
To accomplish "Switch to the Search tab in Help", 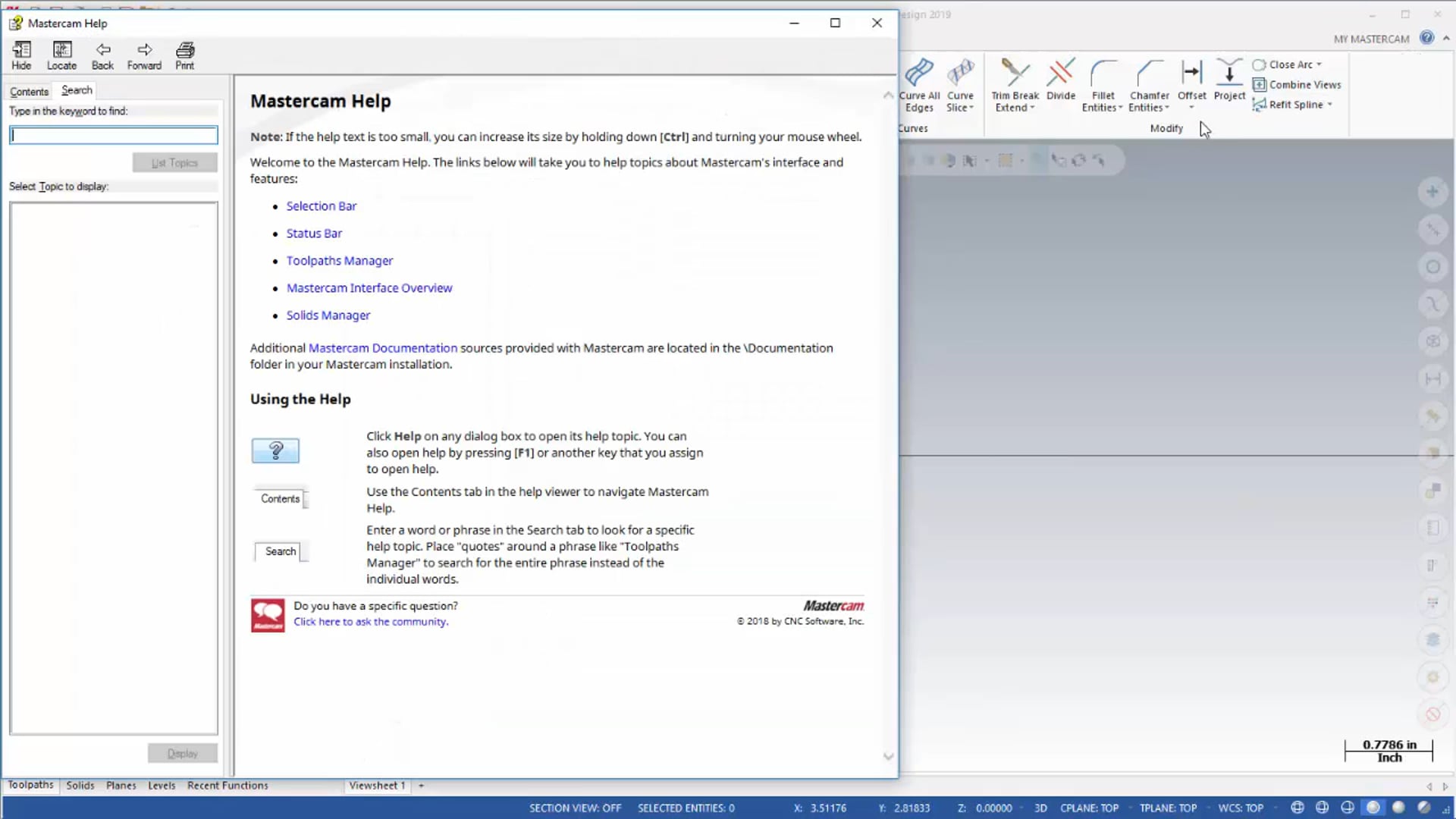I will pos(77,90).
